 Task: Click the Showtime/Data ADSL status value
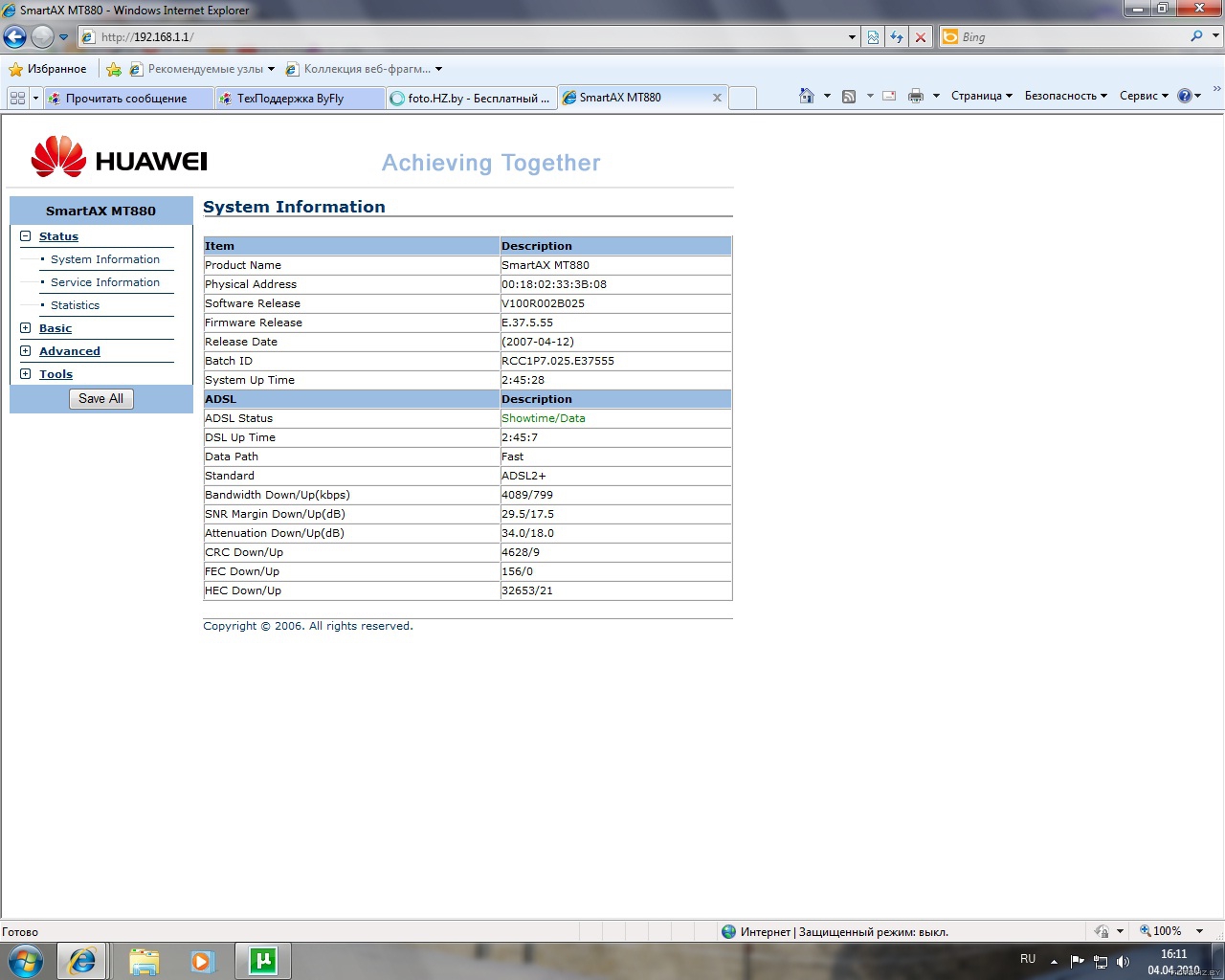click(x=543, y=418)
